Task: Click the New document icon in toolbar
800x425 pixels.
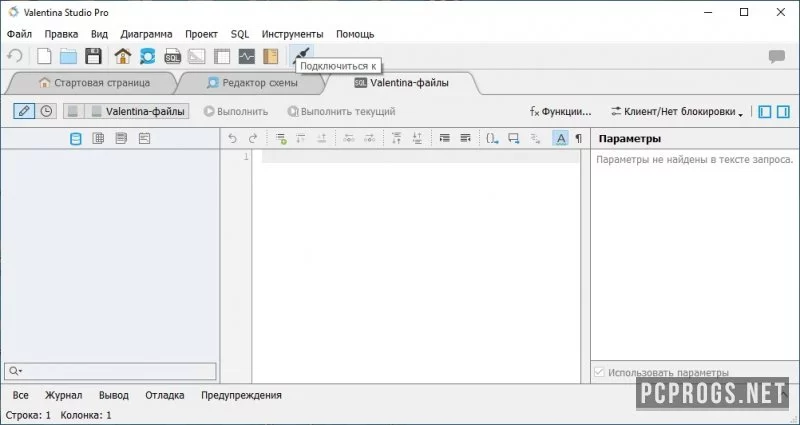Action: pos(44,56)
